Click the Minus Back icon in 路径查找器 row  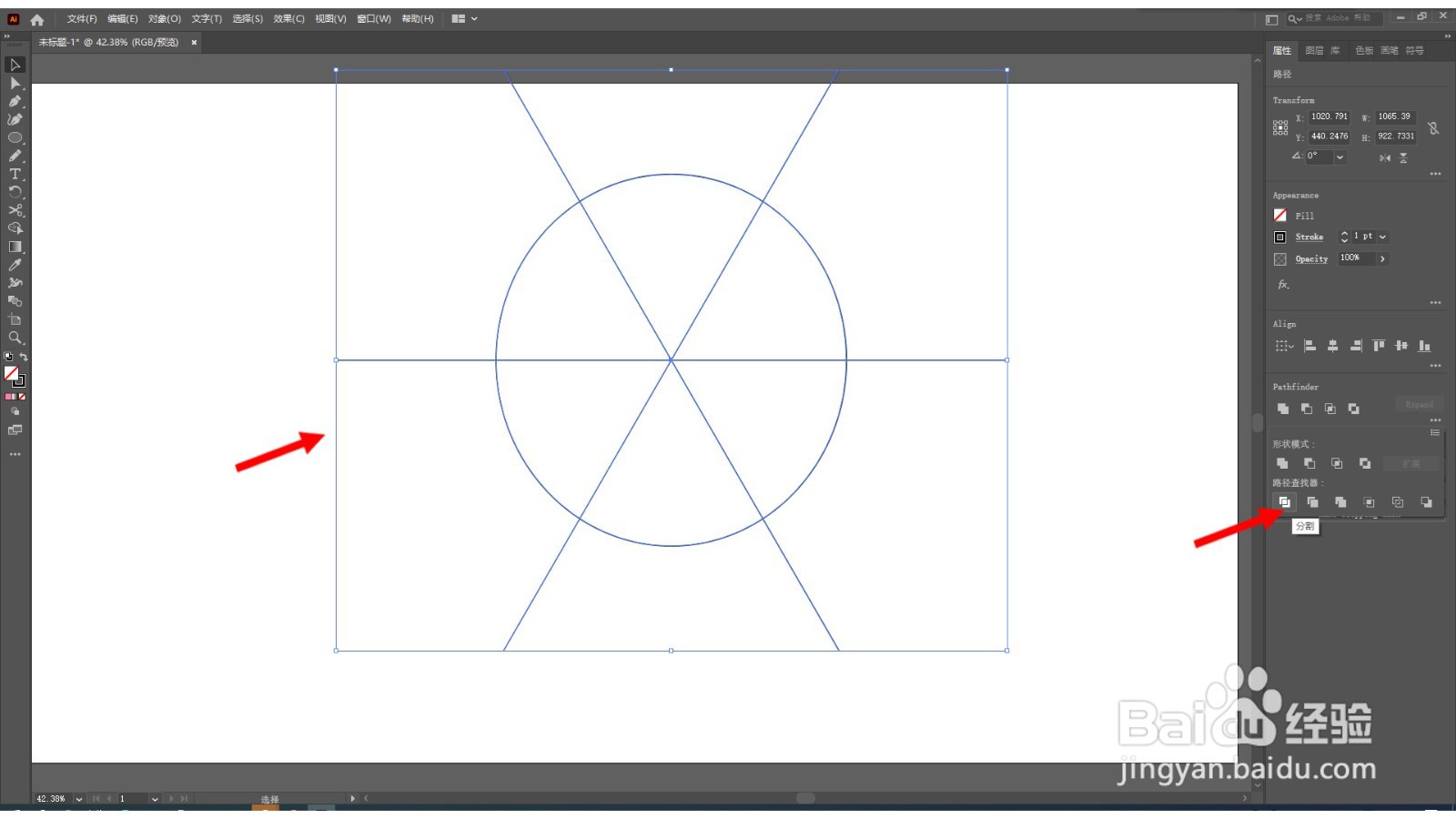pyautogui.click(x=1426, y=502)
